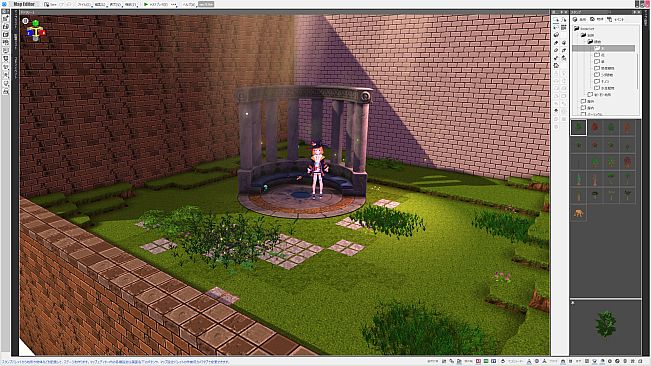Image resolution: width=651 pixels, height=366 pixels.
Task: Select the highlighted Tree (木) folder
Action: (x=603, y=48)
